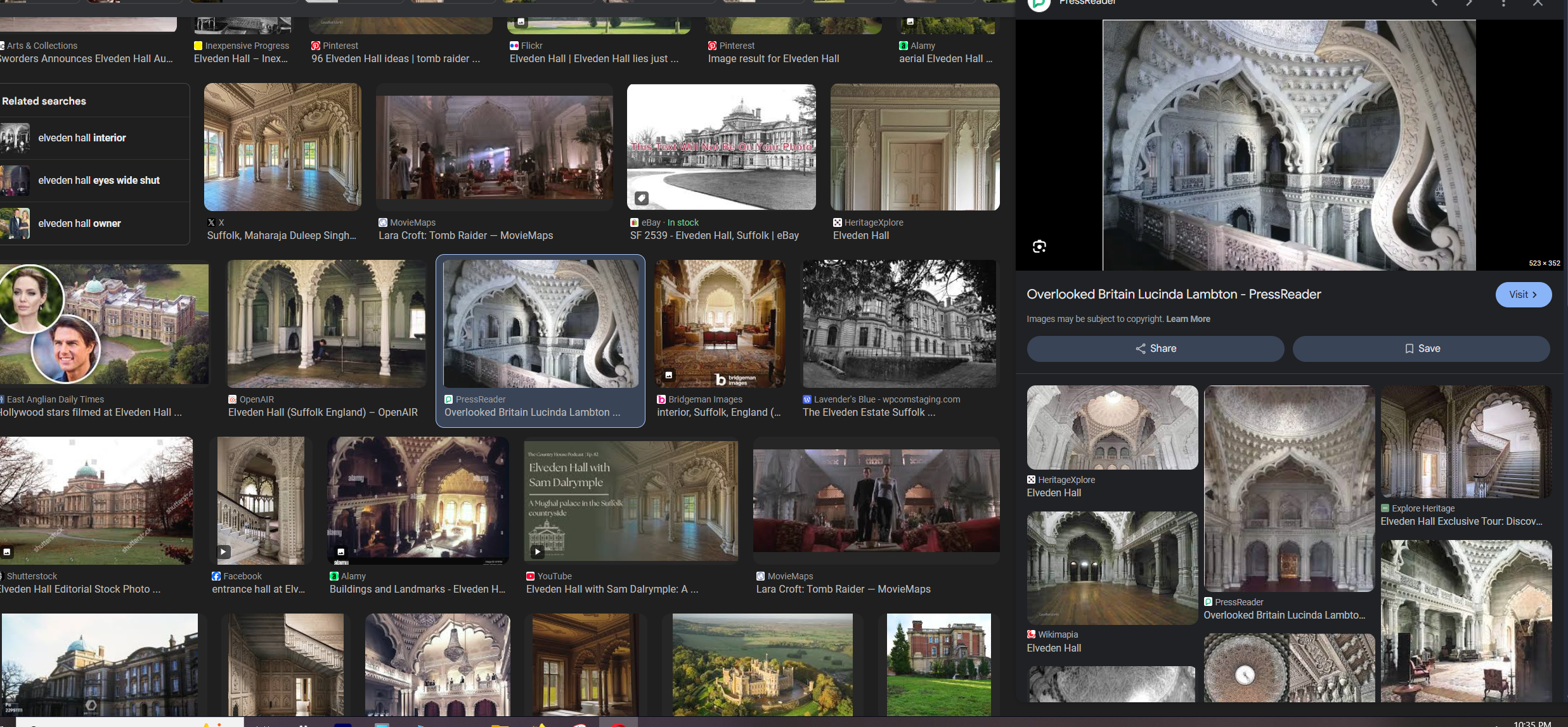Open the three-dot more options menu in preview panel
The image size is (1568, 727).
pos(1503,3)
